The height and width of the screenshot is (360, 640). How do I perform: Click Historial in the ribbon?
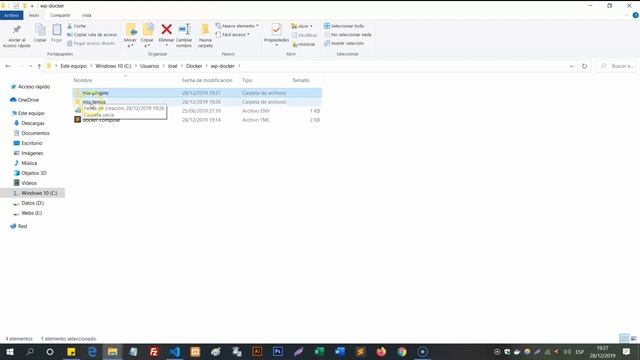coord(304,44)
